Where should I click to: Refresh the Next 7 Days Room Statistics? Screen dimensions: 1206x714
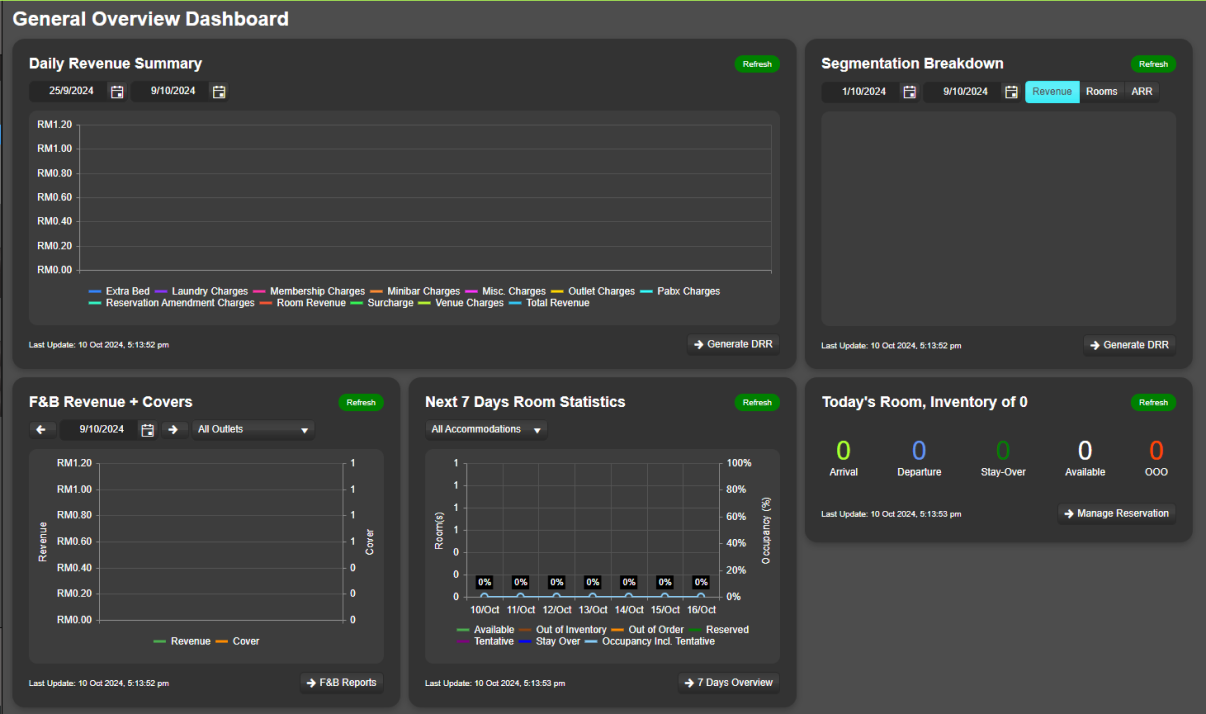pyautogui.click(x=757, y=402)
